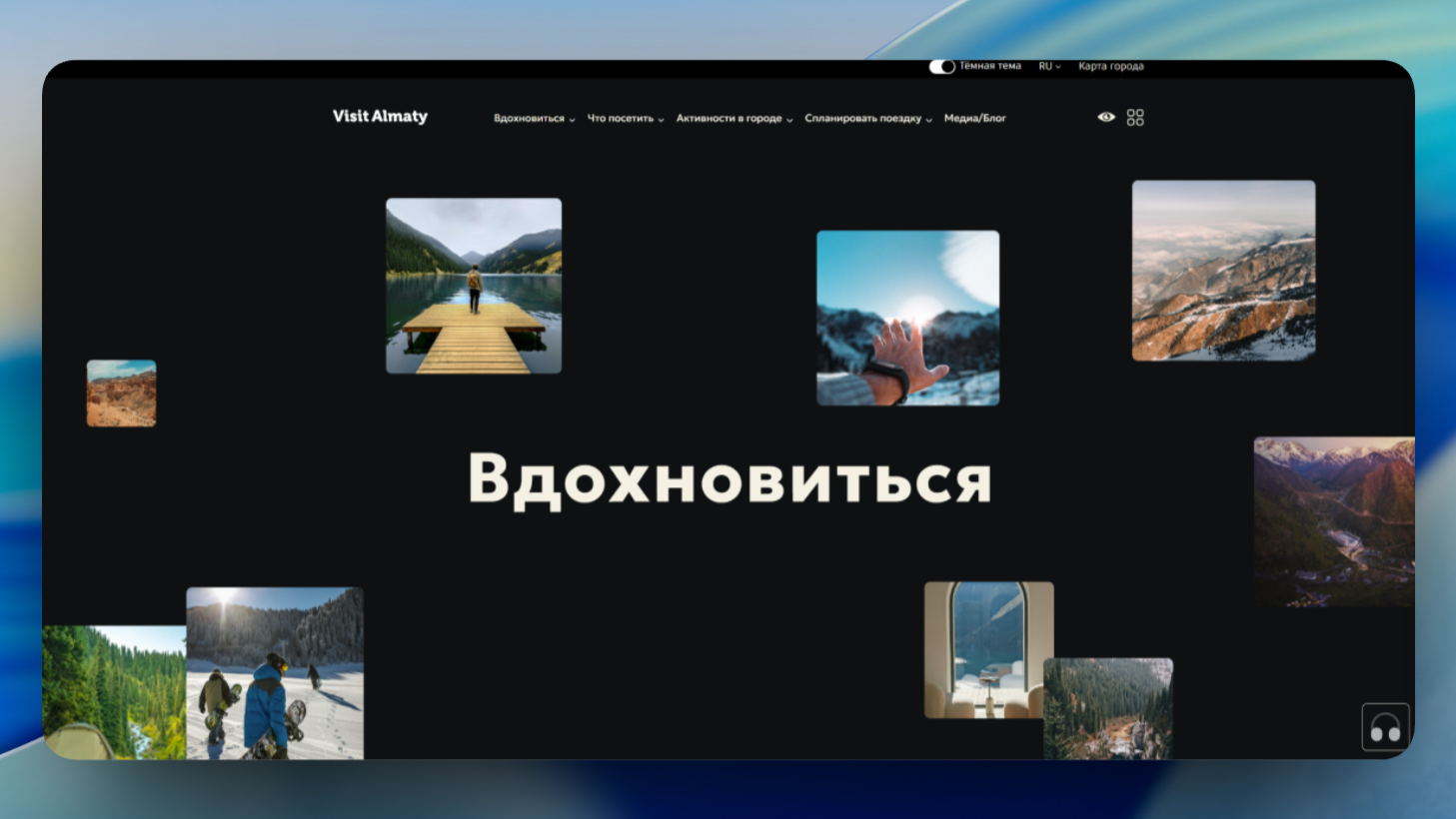Expand Спланировать поездку menu
Screen dimensions: 1456x819
click(868, 119)
